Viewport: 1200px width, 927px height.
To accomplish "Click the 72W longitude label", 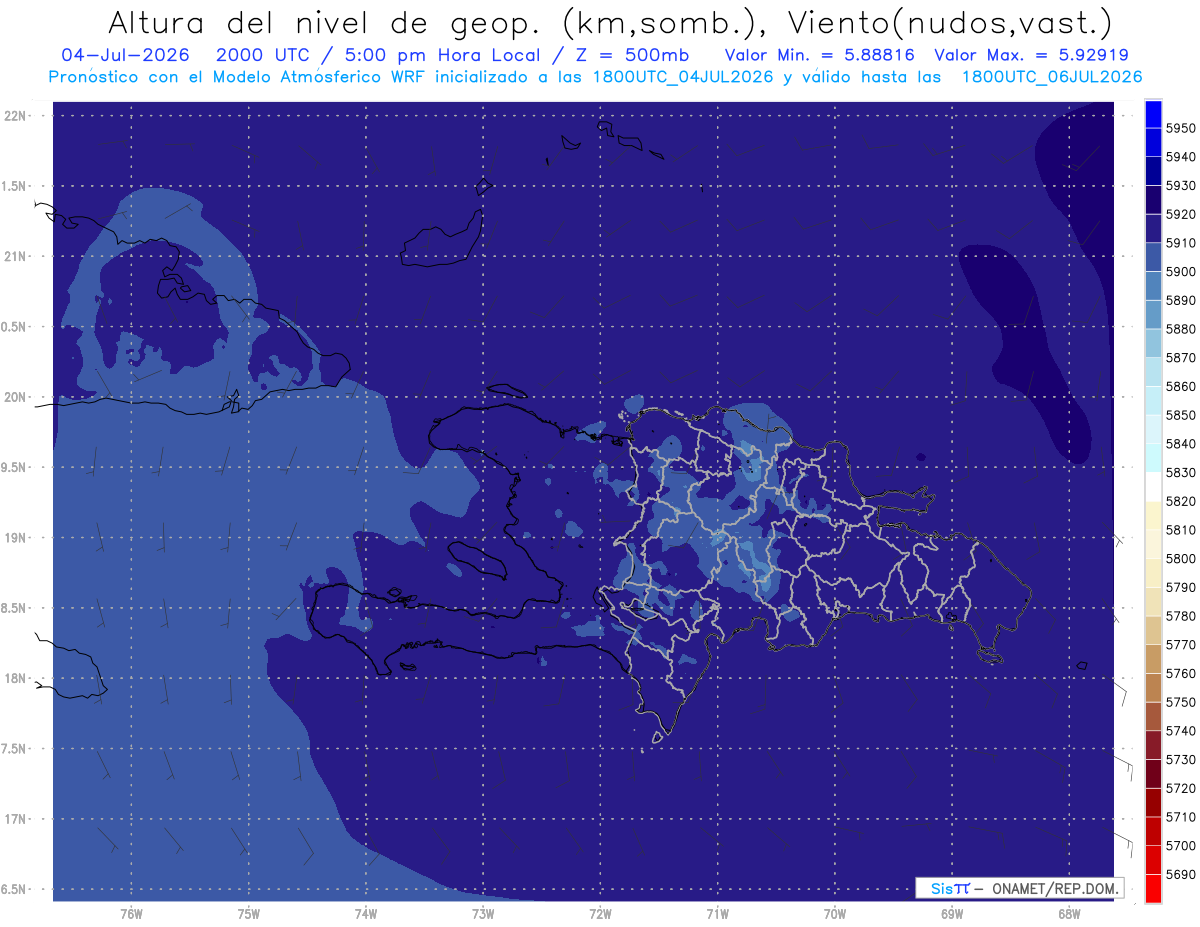I will tap(600, 914).
